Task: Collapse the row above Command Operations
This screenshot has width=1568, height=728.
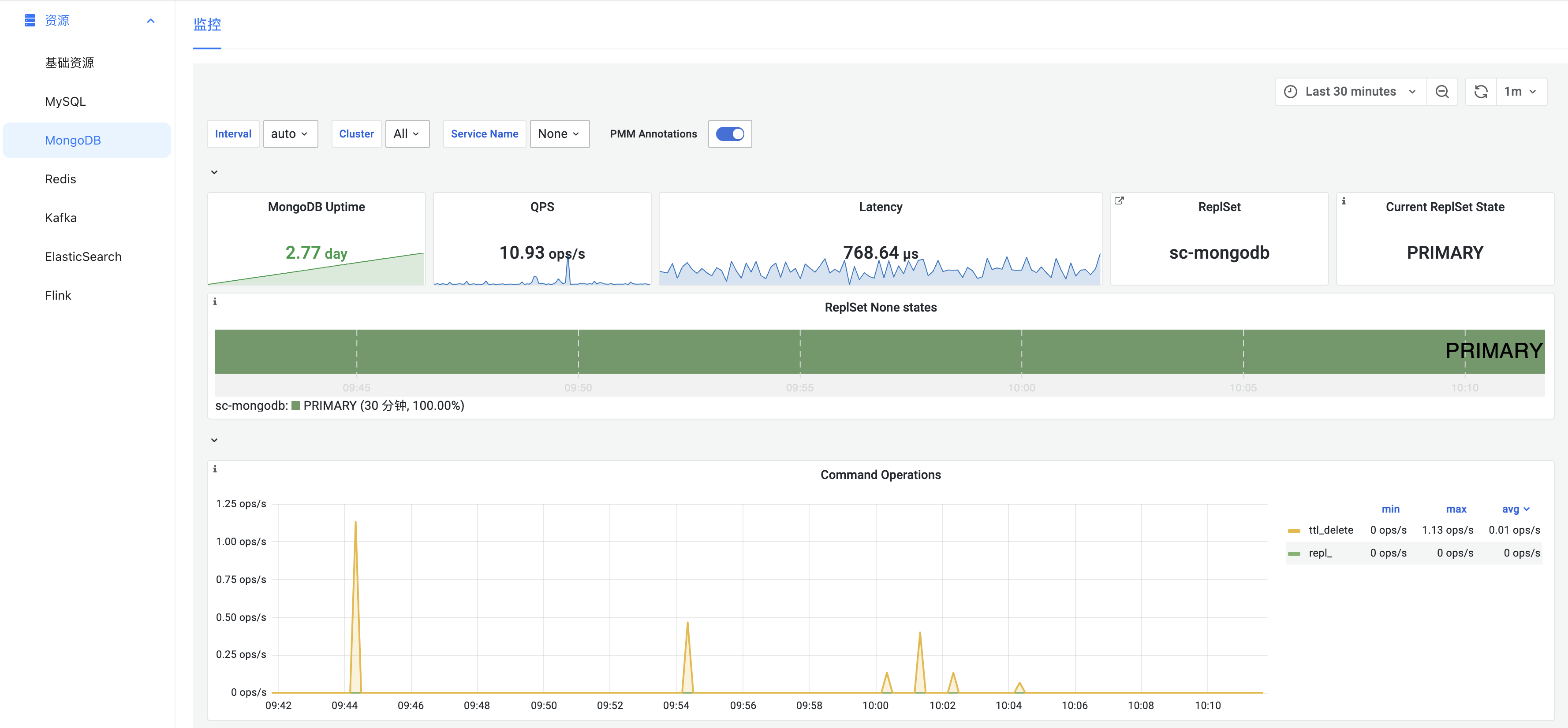Action: tap(214, 440)
